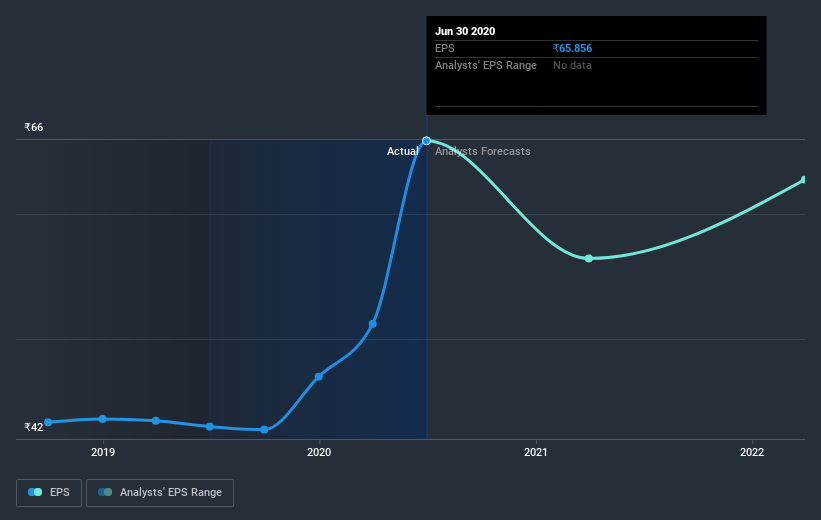821x520 pixels.
Task: Click the ₹42 y-axis label
Action: coord(34,427)
